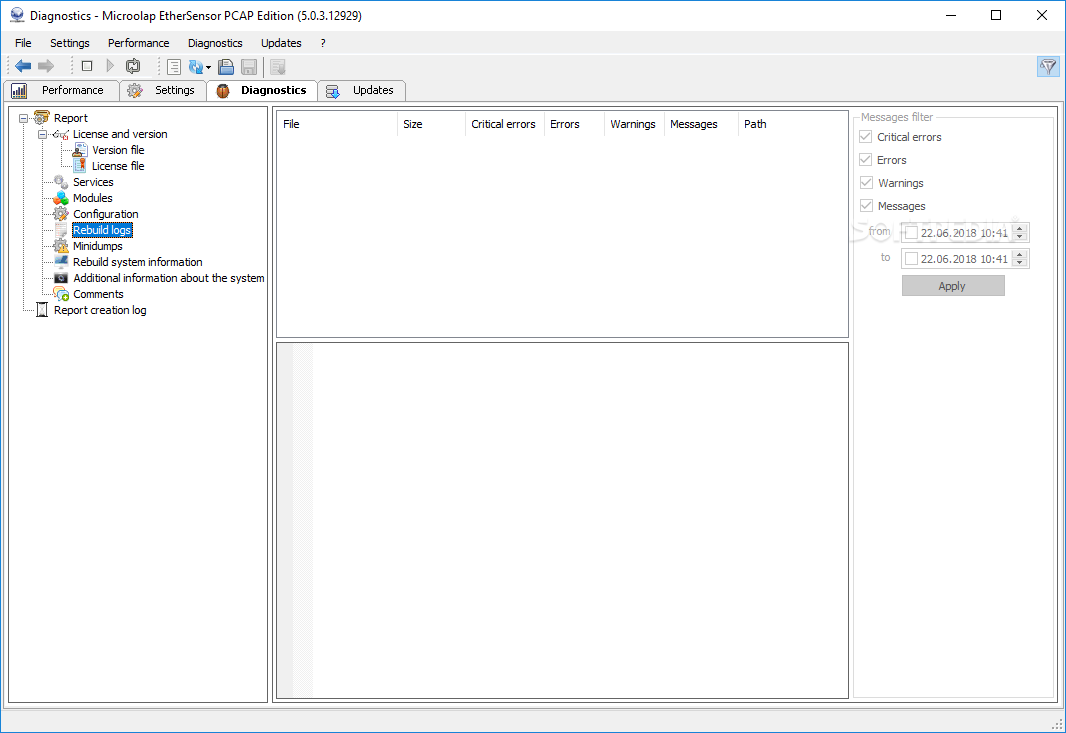Sort by the Messages column header
Screen dimensions: 1066x733
tap(701, 124)
